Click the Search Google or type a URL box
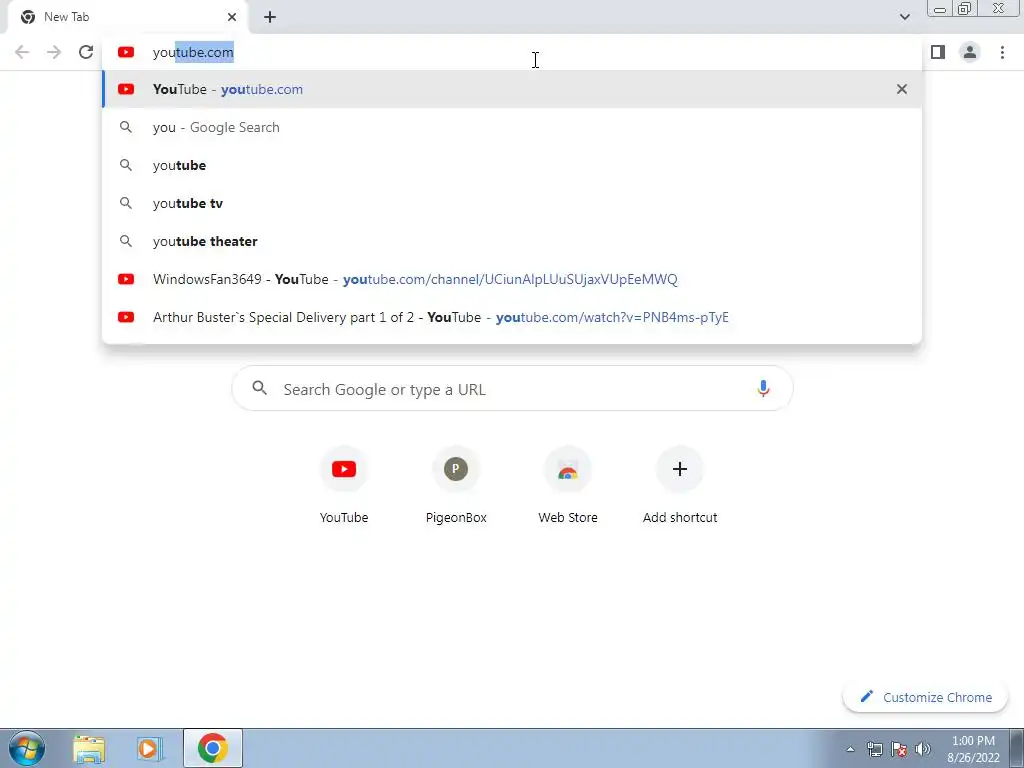The height and width of the screenshot is (768, 1024). (x=512, y=389)
